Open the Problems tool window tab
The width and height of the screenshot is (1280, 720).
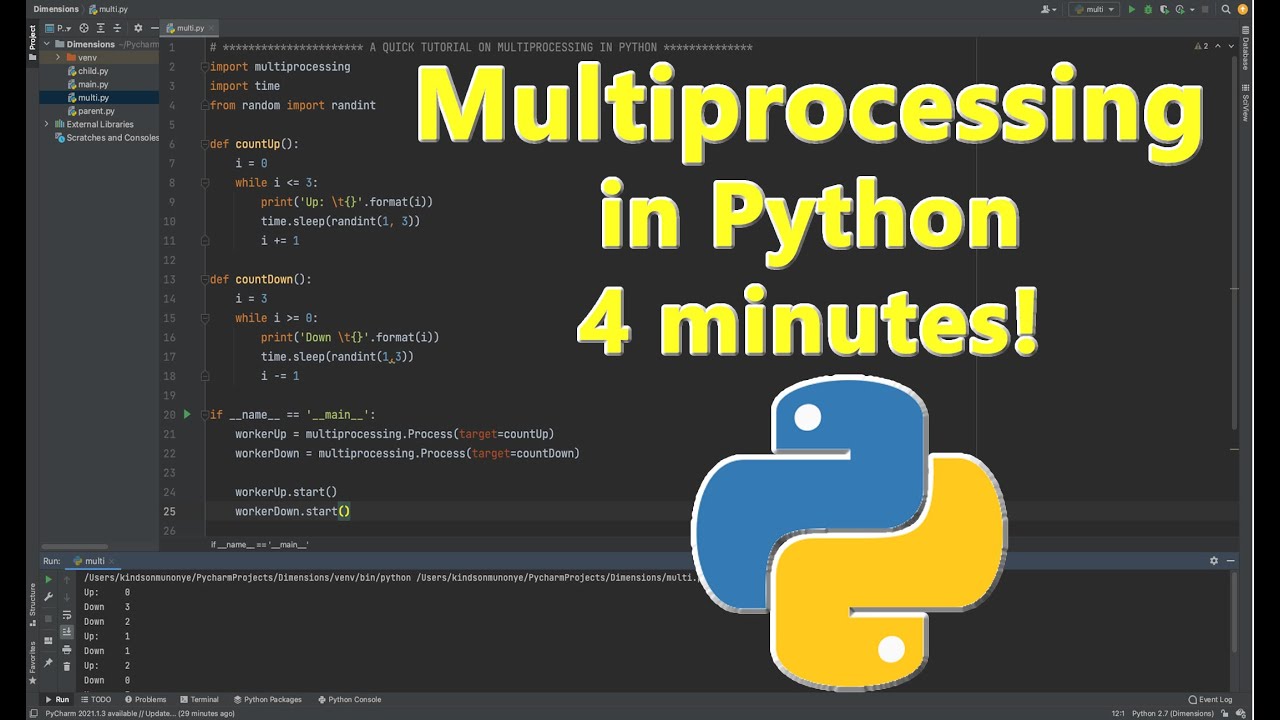click(x=145, y=700)
